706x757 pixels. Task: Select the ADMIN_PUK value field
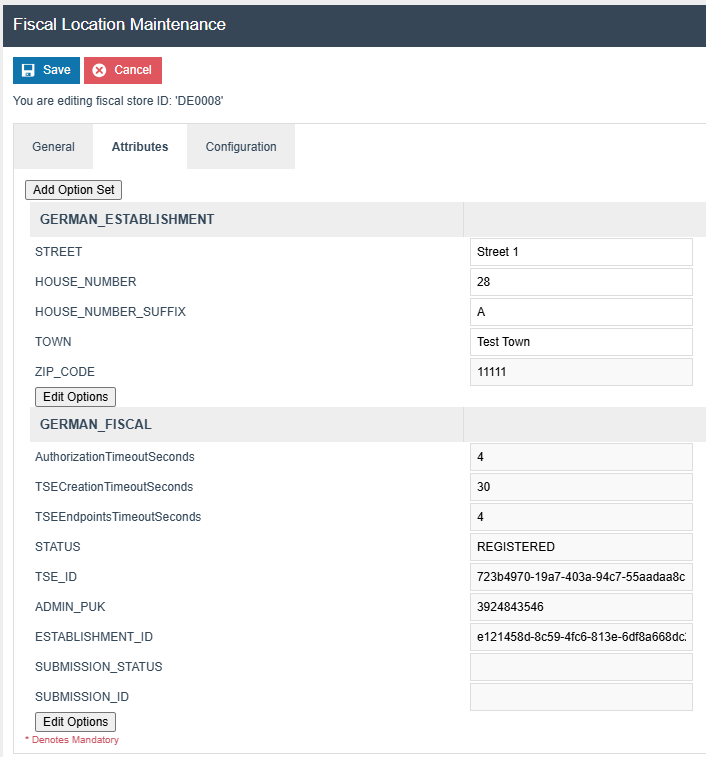tap(581, 607)
